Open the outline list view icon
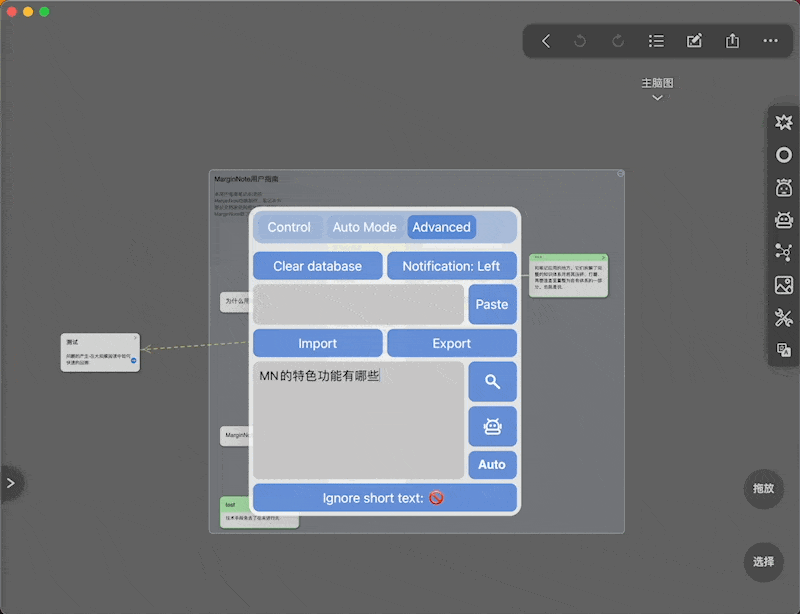800x614 pixels. point(656,41)
